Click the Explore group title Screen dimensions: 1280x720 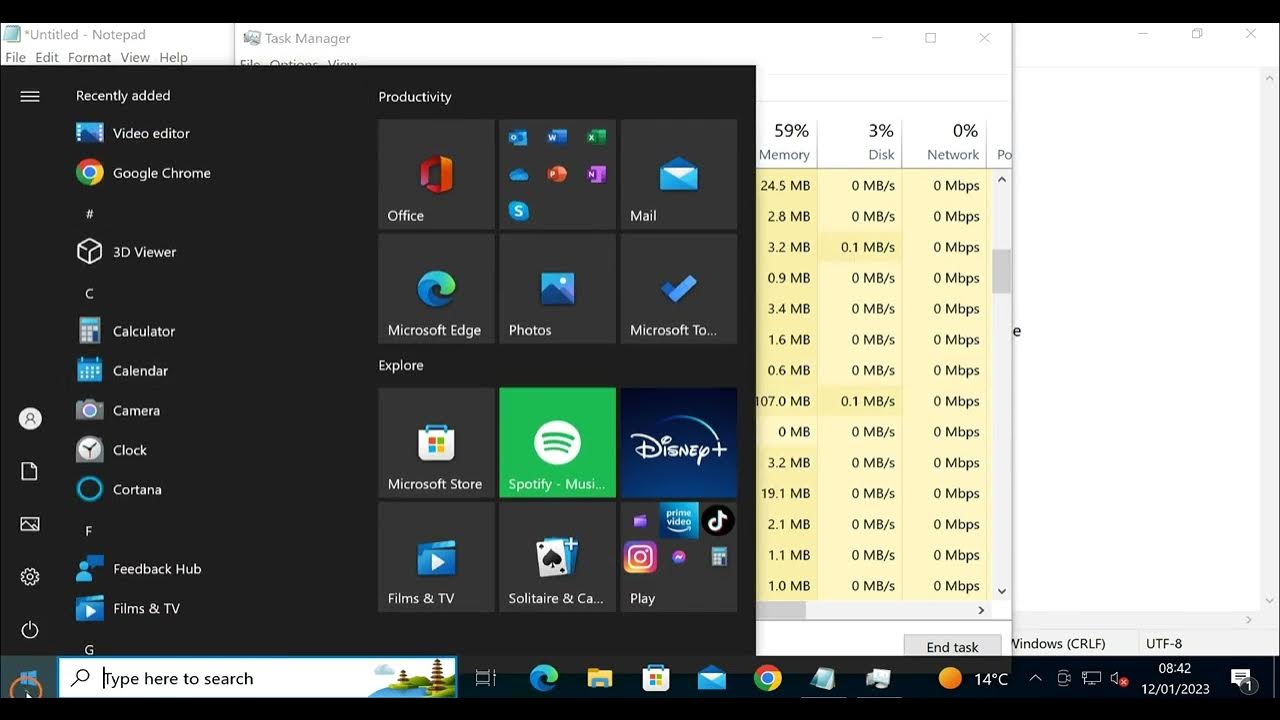(x=401, y=365)
